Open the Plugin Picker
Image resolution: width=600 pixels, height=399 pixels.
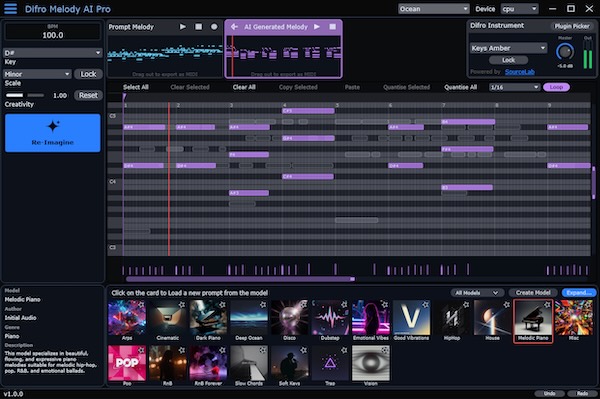click(x=572, y=26)
